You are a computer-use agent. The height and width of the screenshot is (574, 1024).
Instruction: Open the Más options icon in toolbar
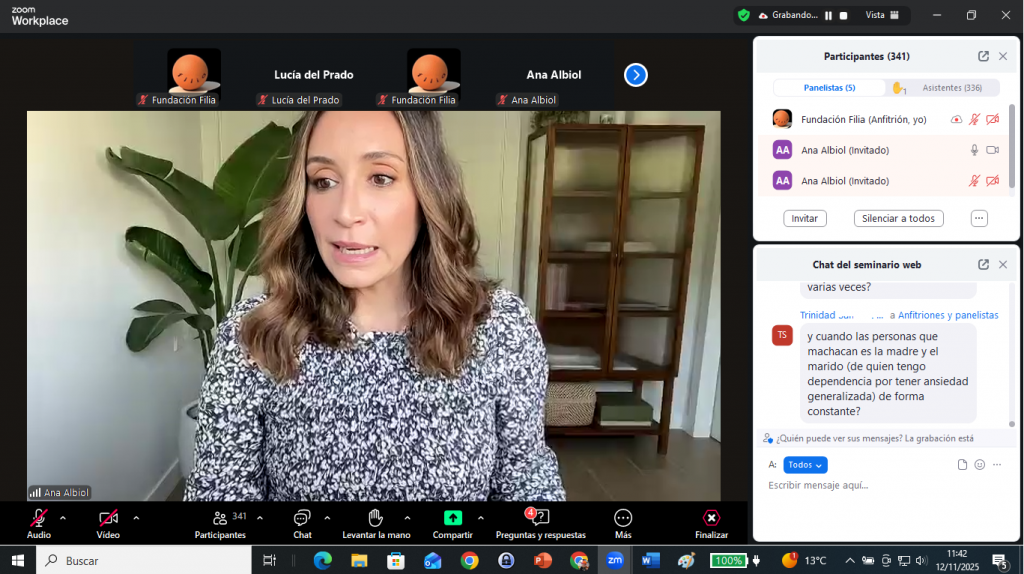623,518
